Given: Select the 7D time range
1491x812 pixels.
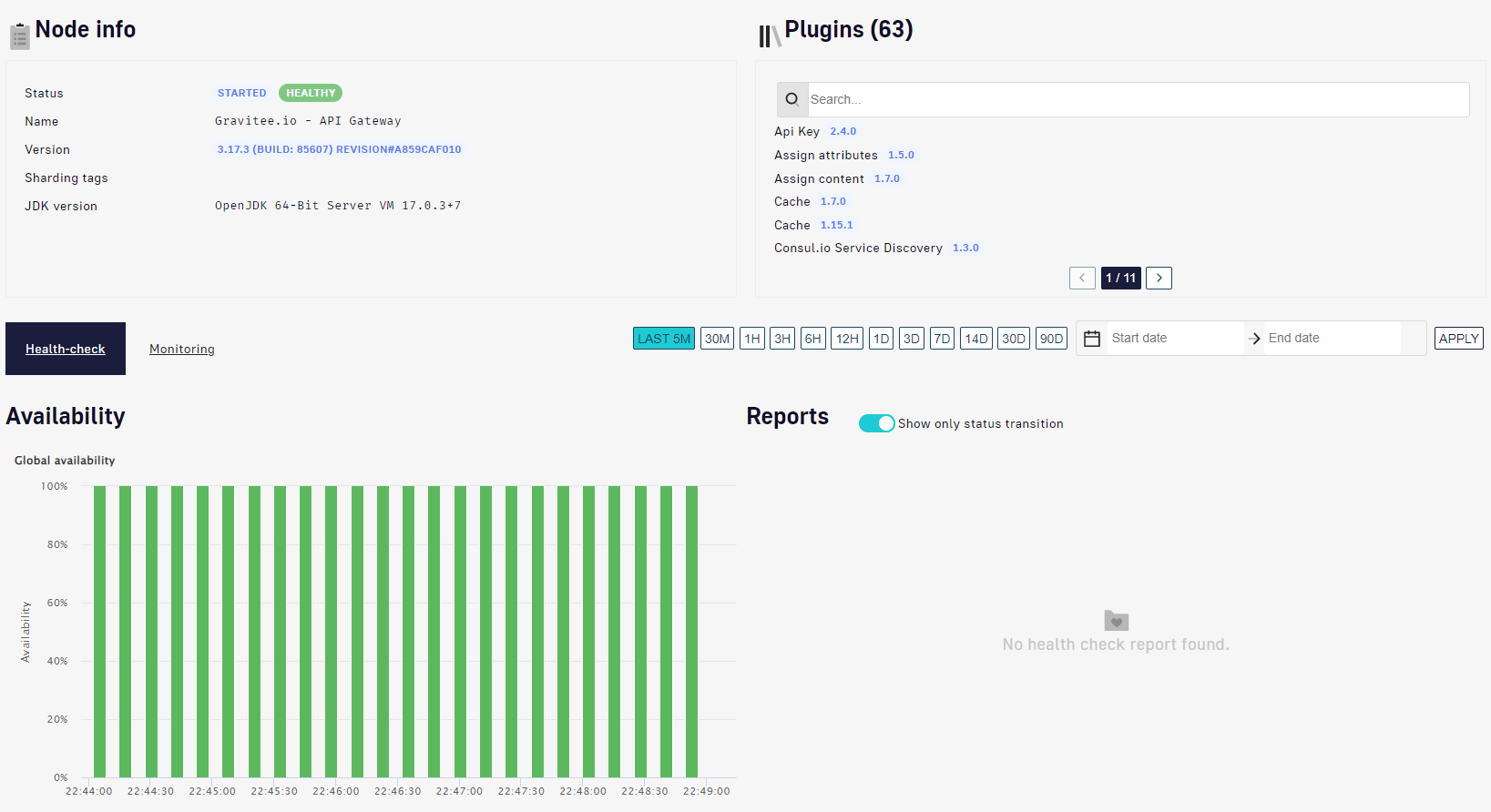Looking at the screenshot, I should coord(942,339).
